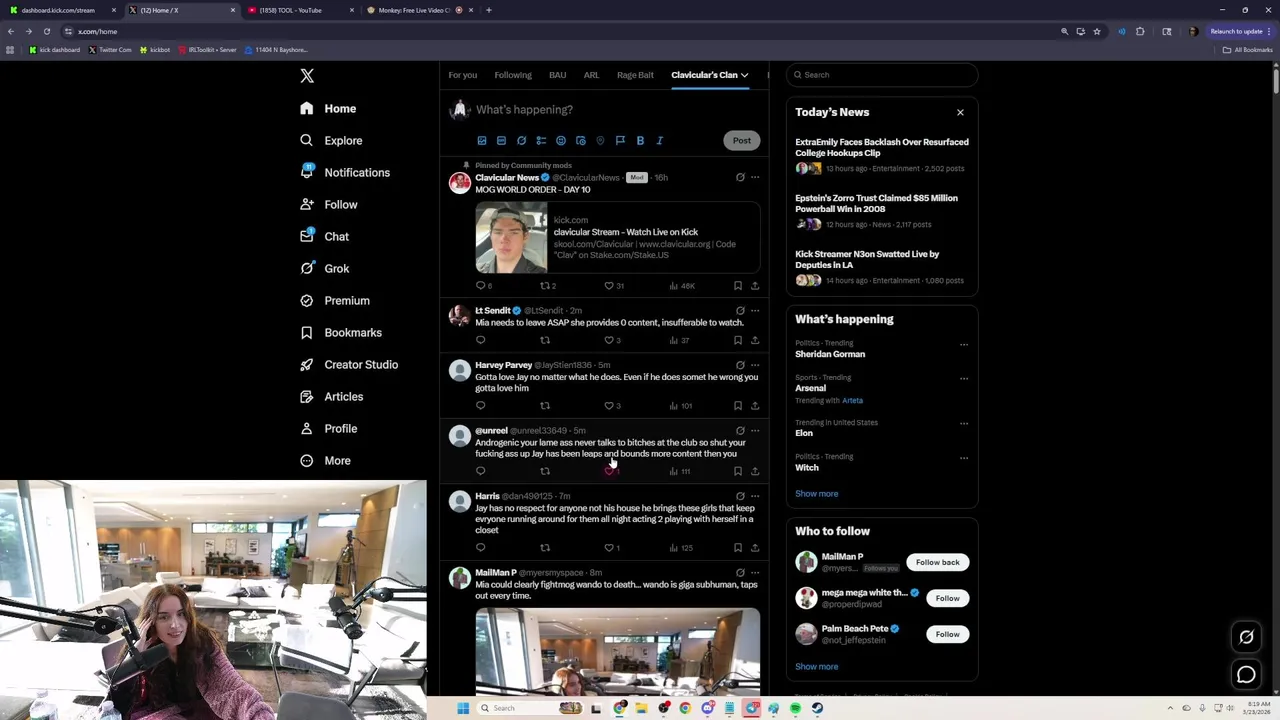Screen dimensions: 1280x720
Task: Expand the More menu in sidebar
Action: [325, 461]
